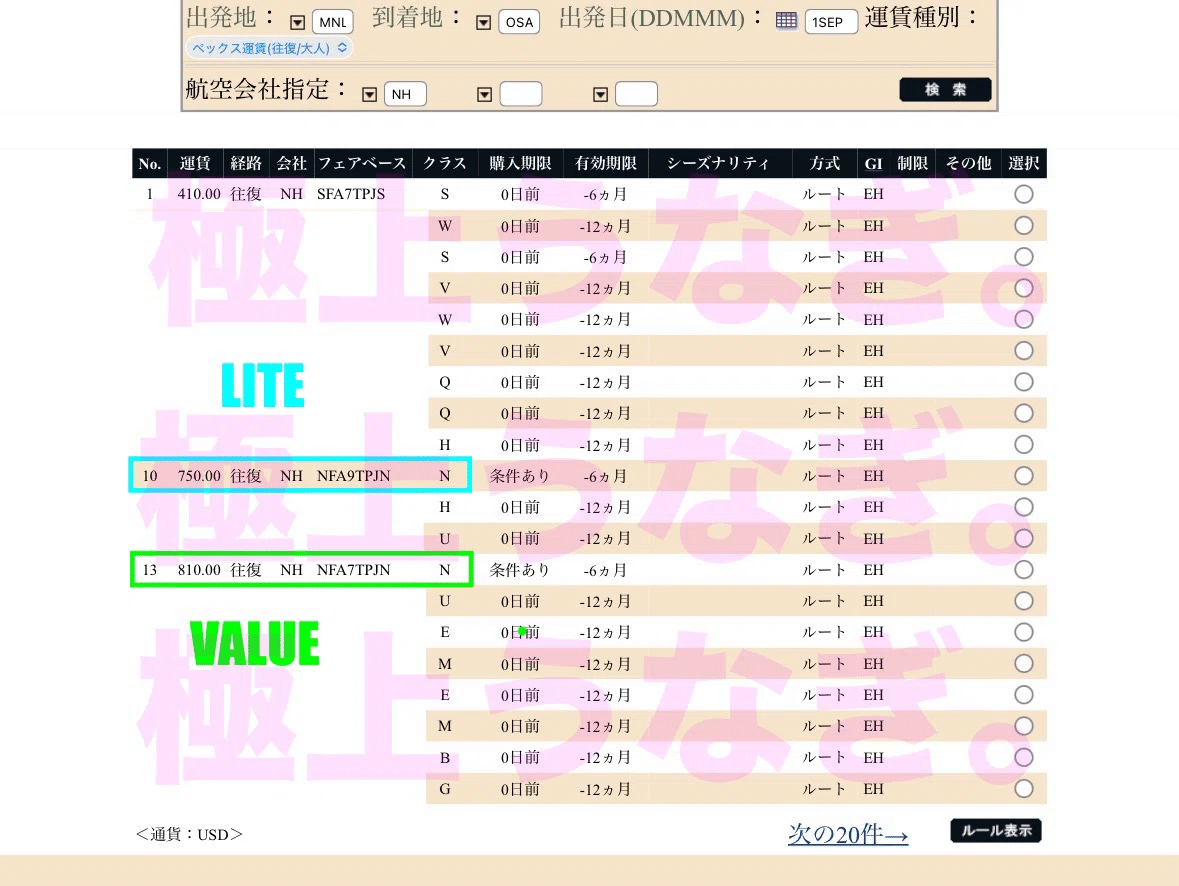Screen dimensions: 1179x886
Task: Click fare basis SFA7TPJS
Action: point(351,194)
